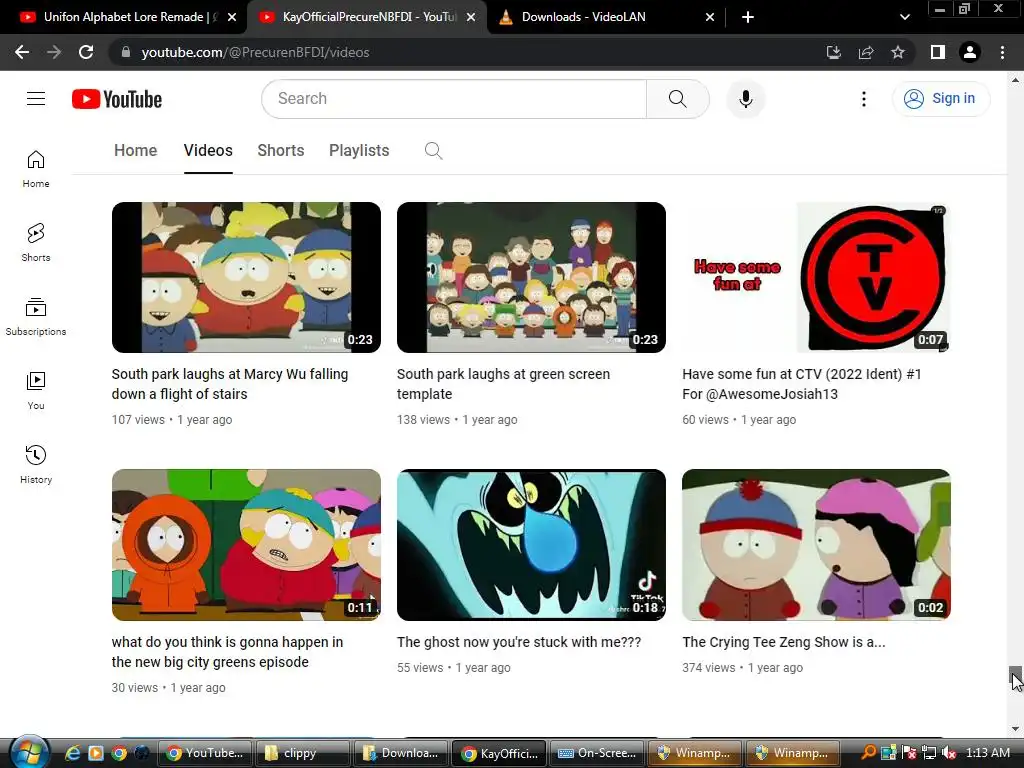The height and width of the screenshot is (768, 1024).
Task: Open YouTube settings three-dot menu
Action: coord(863,99)
